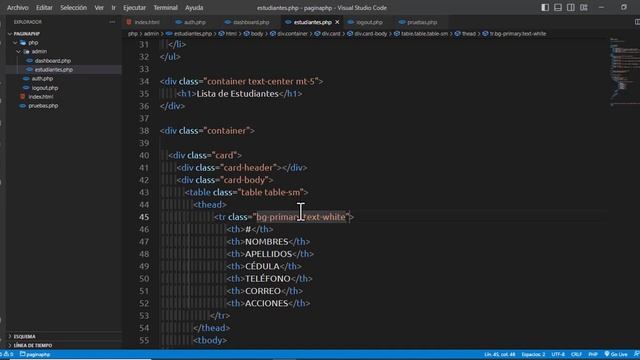Open the Archivo menu

[18, 8]
